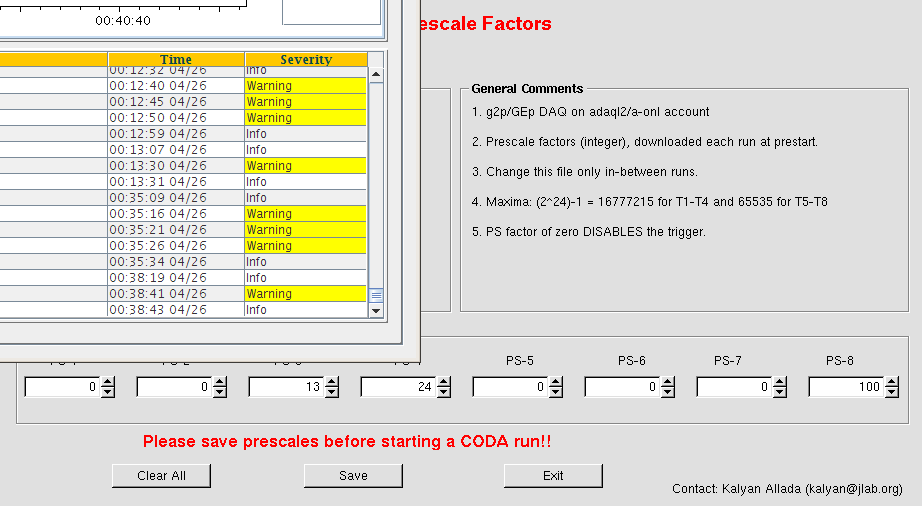Focus the PS-5 prescale input field

click(x=510, y=387)
